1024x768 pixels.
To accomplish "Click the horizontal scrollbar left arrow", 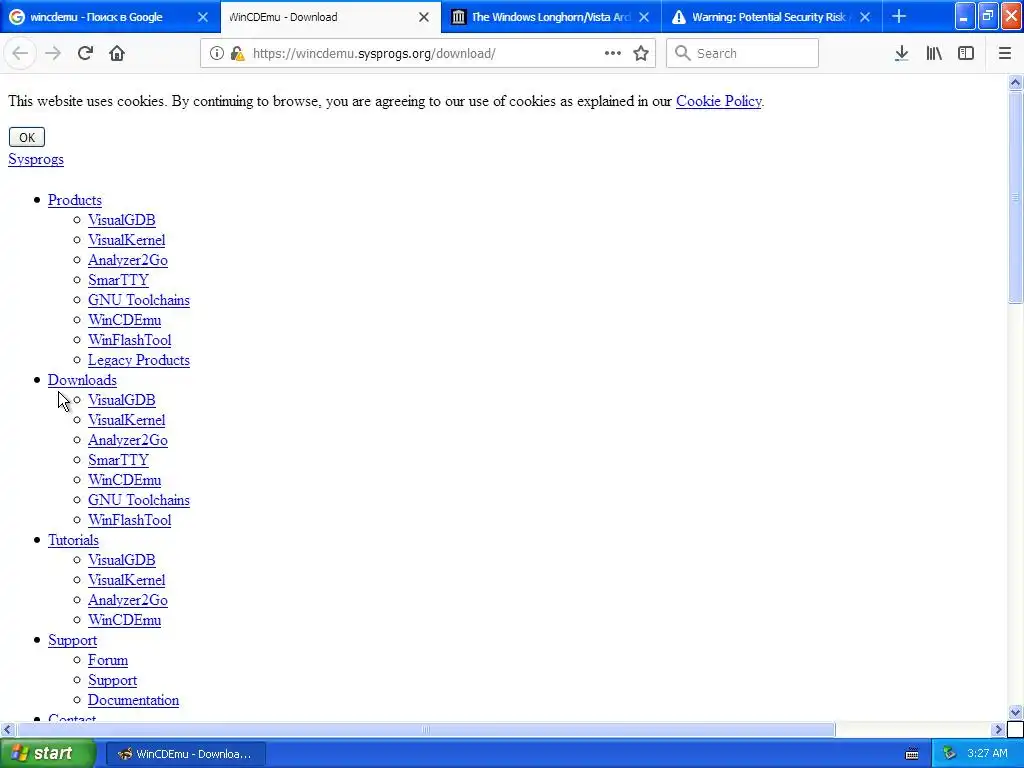I will 7,729.
